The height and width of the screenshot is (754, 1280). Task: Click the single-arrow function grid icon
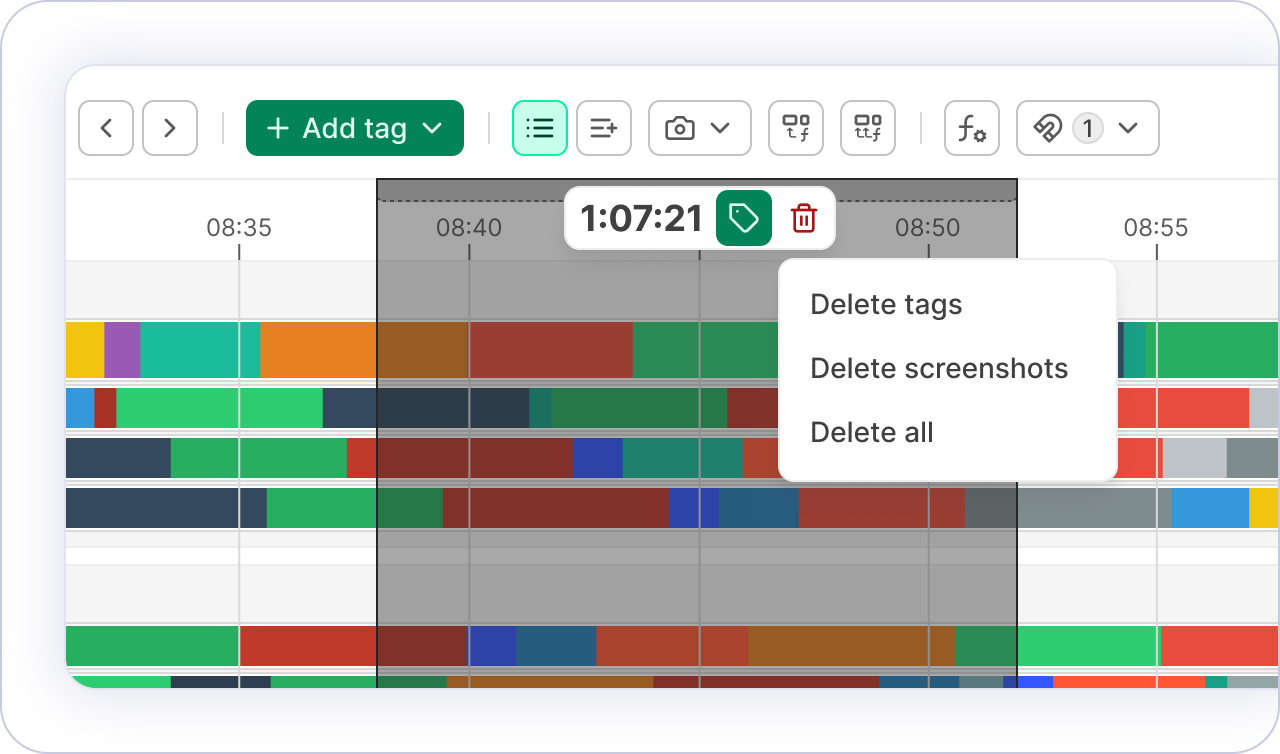pos(796,128)
